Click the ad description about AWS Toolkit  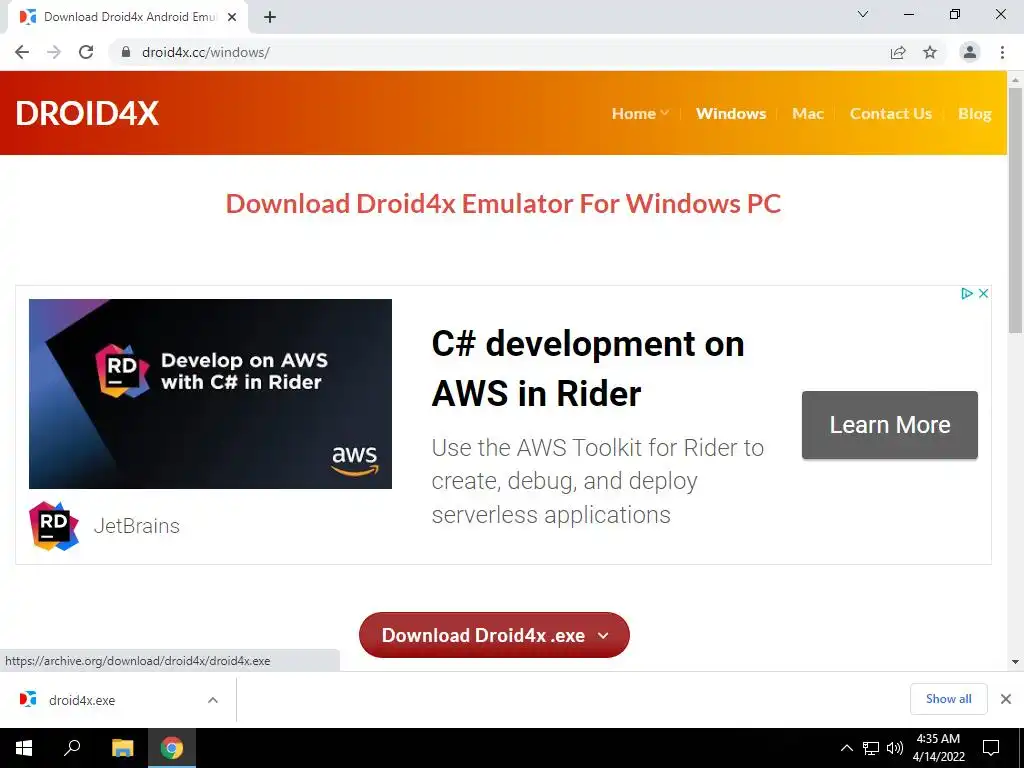point(598,481)
